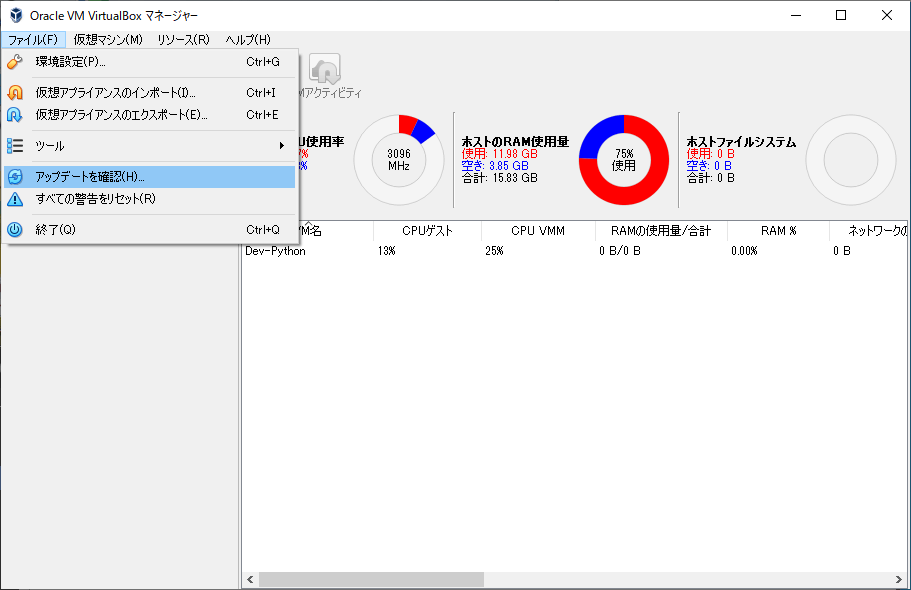Image resolution: width=911 pixels, height=590 pixels.
Task: Click the host RAM 75% donut chart
Action: click(624, 160)
